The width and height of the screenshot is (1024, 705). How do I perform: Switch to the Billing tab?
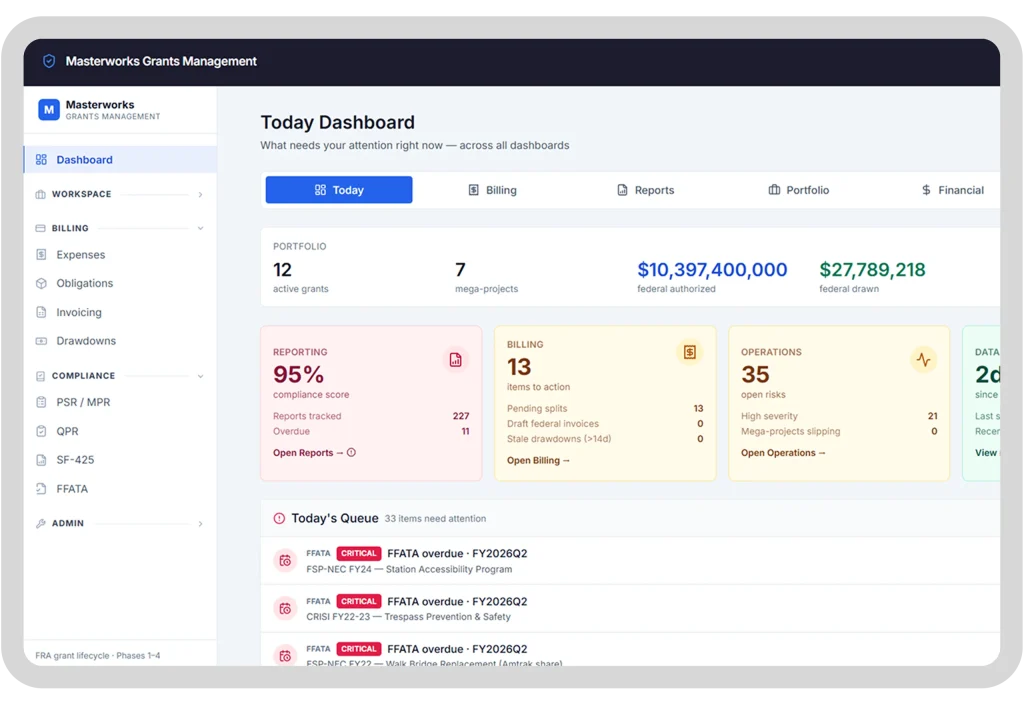point(492,190)
